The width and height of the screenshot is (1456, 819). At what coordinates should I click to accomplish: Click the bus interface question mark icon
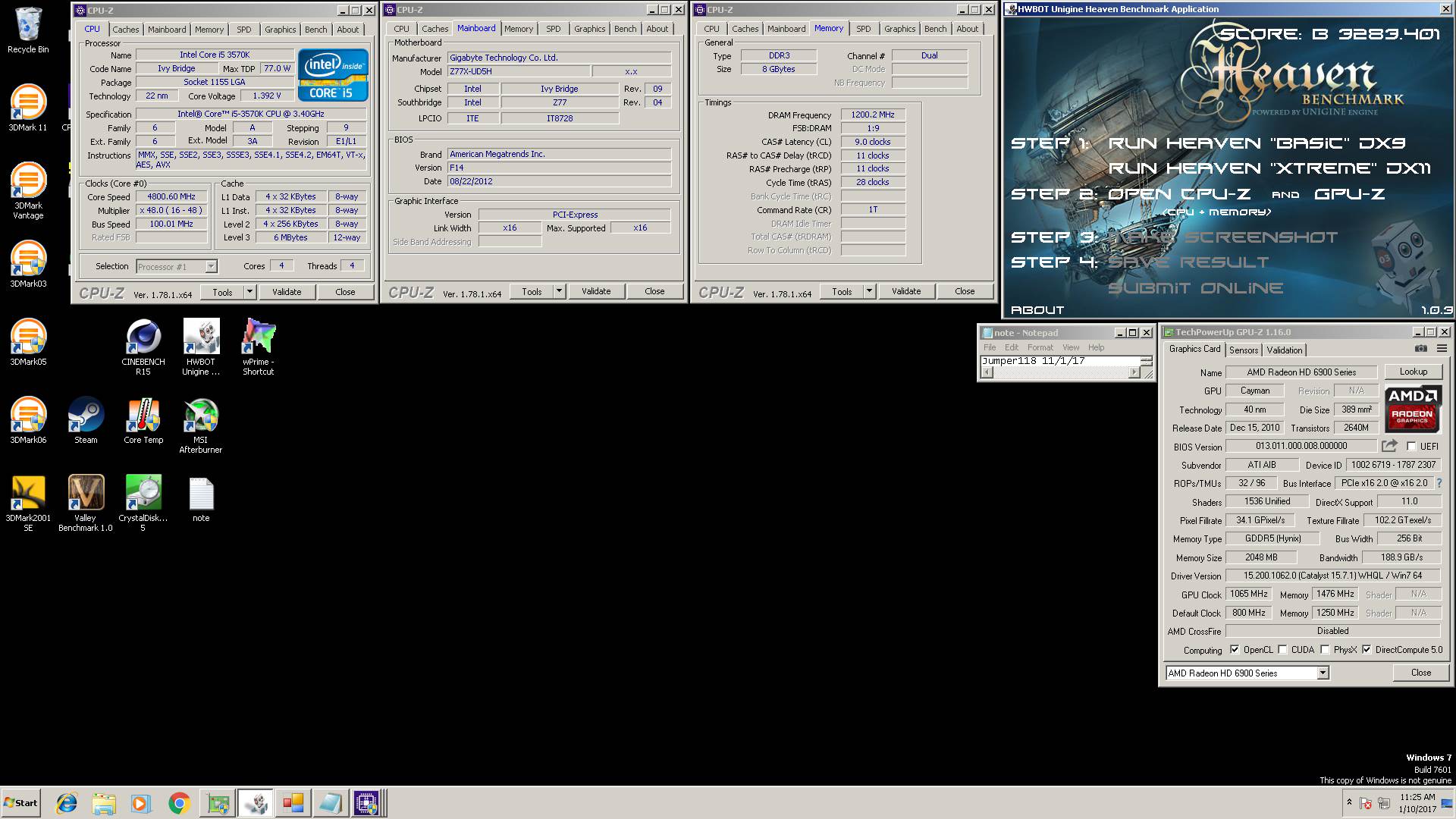(1439, 483)
